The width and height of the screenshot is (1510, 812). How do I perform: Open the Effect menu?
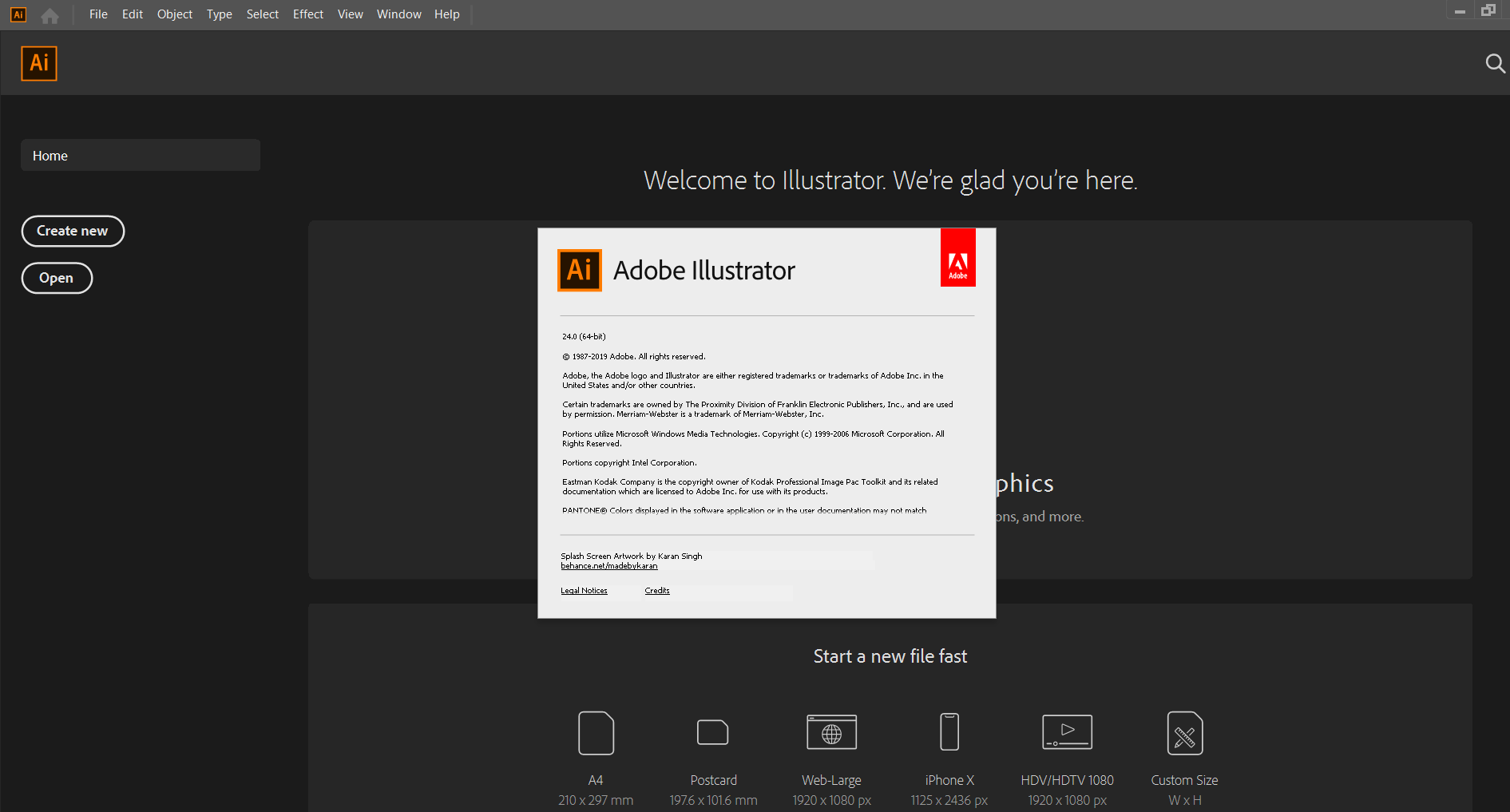click(x=308, y=14)
